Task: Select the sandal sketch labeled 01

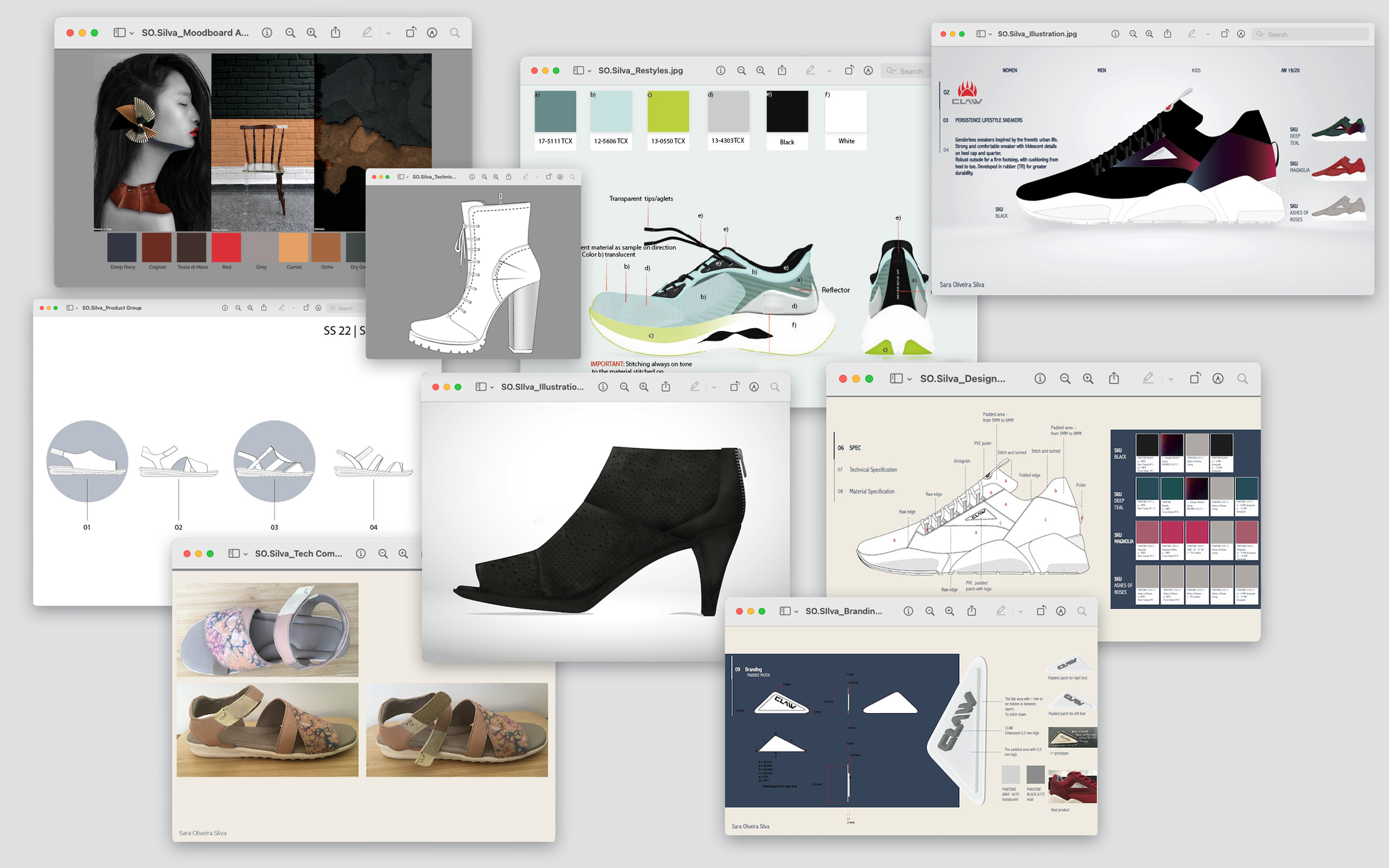Action: (87, 461)
